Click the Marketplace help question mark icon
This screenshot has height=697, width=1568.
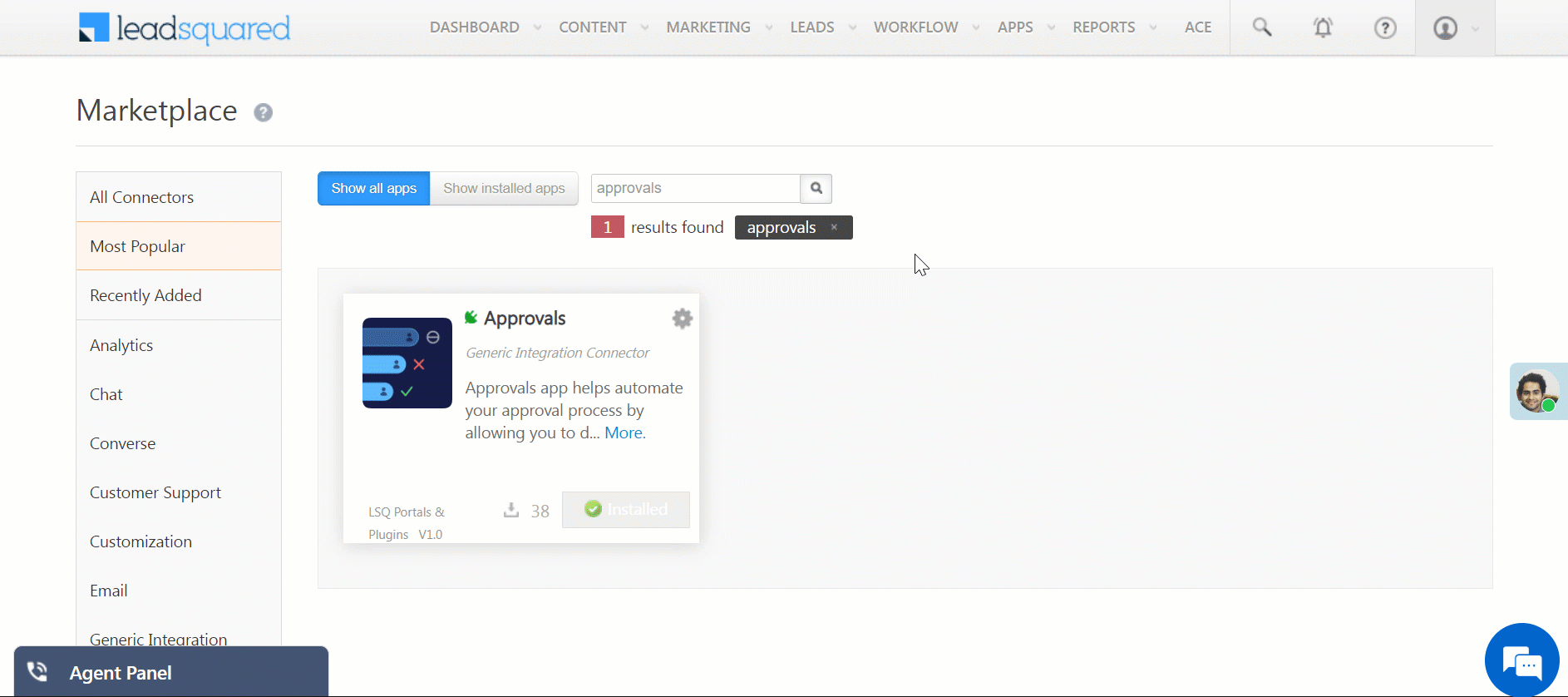coord(263,112)
